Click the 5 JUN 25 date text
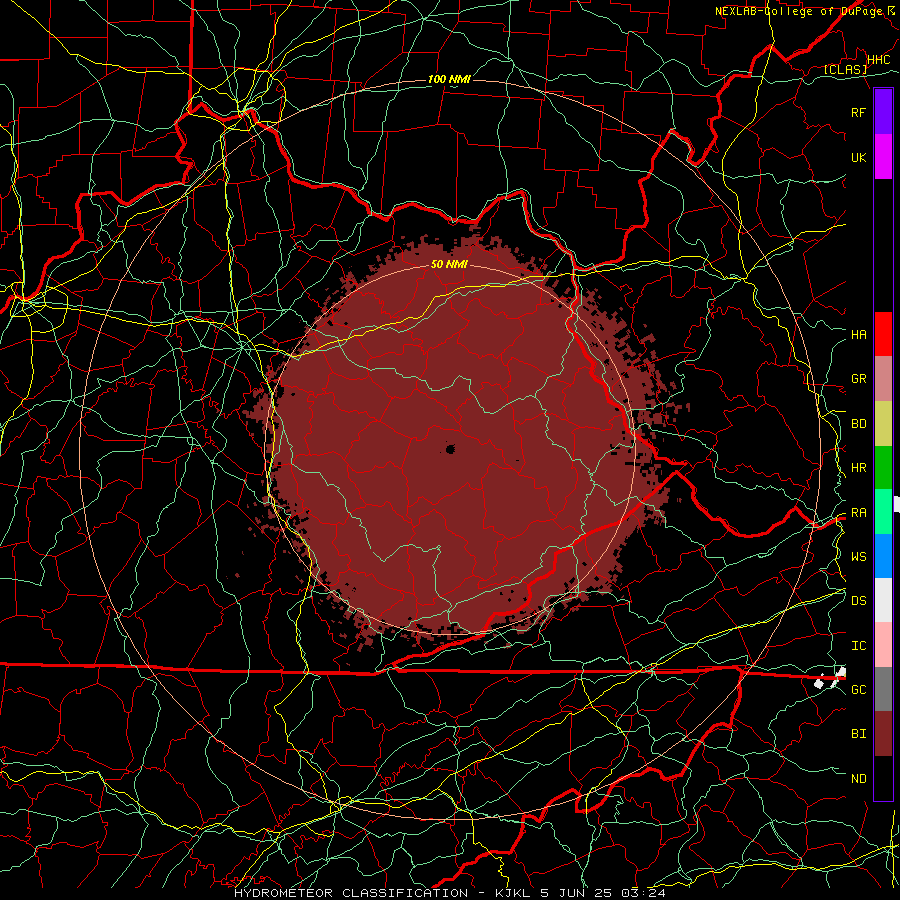The height and width of the screenshot is (900, 900). (577, 893)
